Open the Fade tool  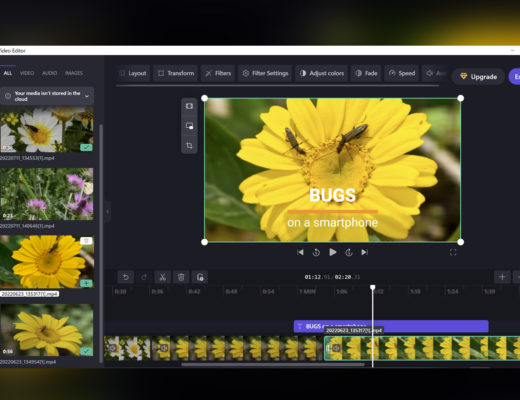(x=366, y=73)
